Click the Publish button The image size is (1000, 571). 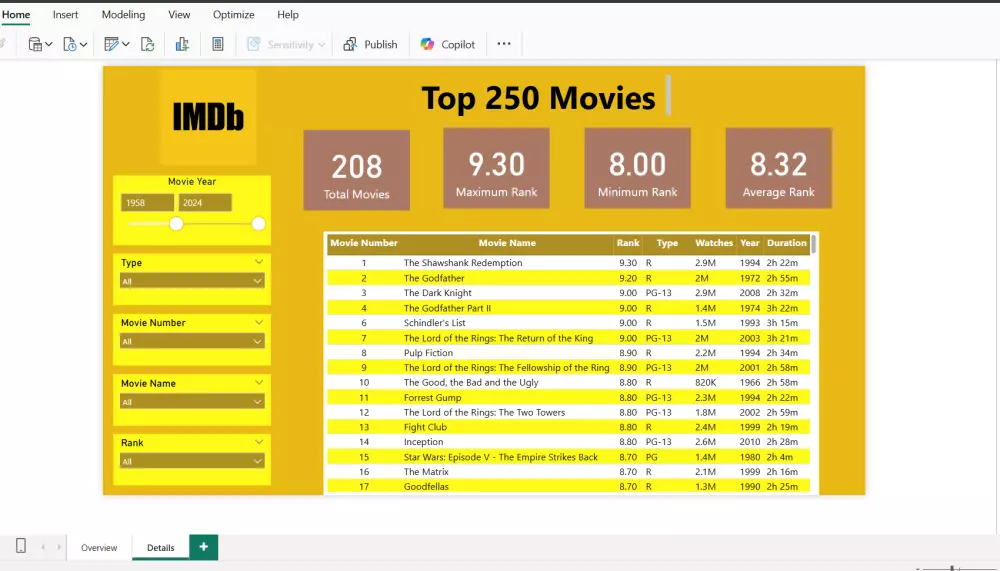(x=371, y=44)
